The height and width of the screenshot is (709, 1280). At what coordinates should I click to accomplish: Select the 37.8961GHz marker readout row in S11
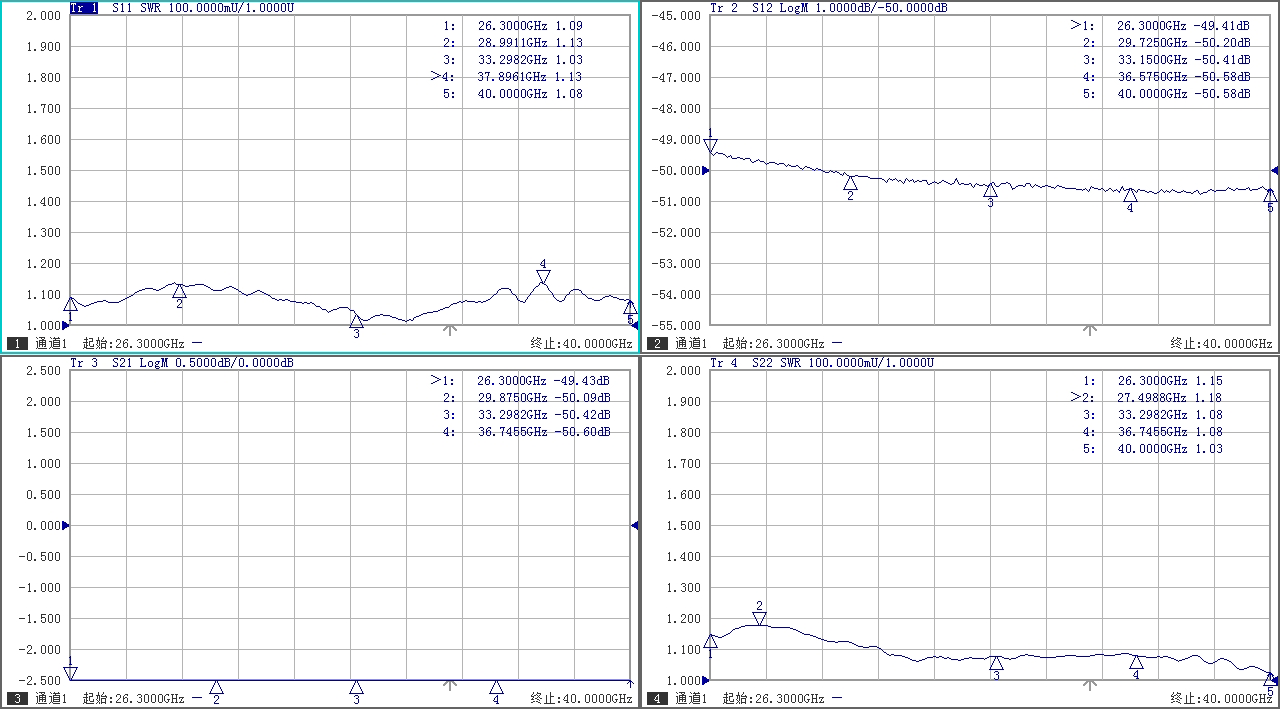[x=512, y=77]
